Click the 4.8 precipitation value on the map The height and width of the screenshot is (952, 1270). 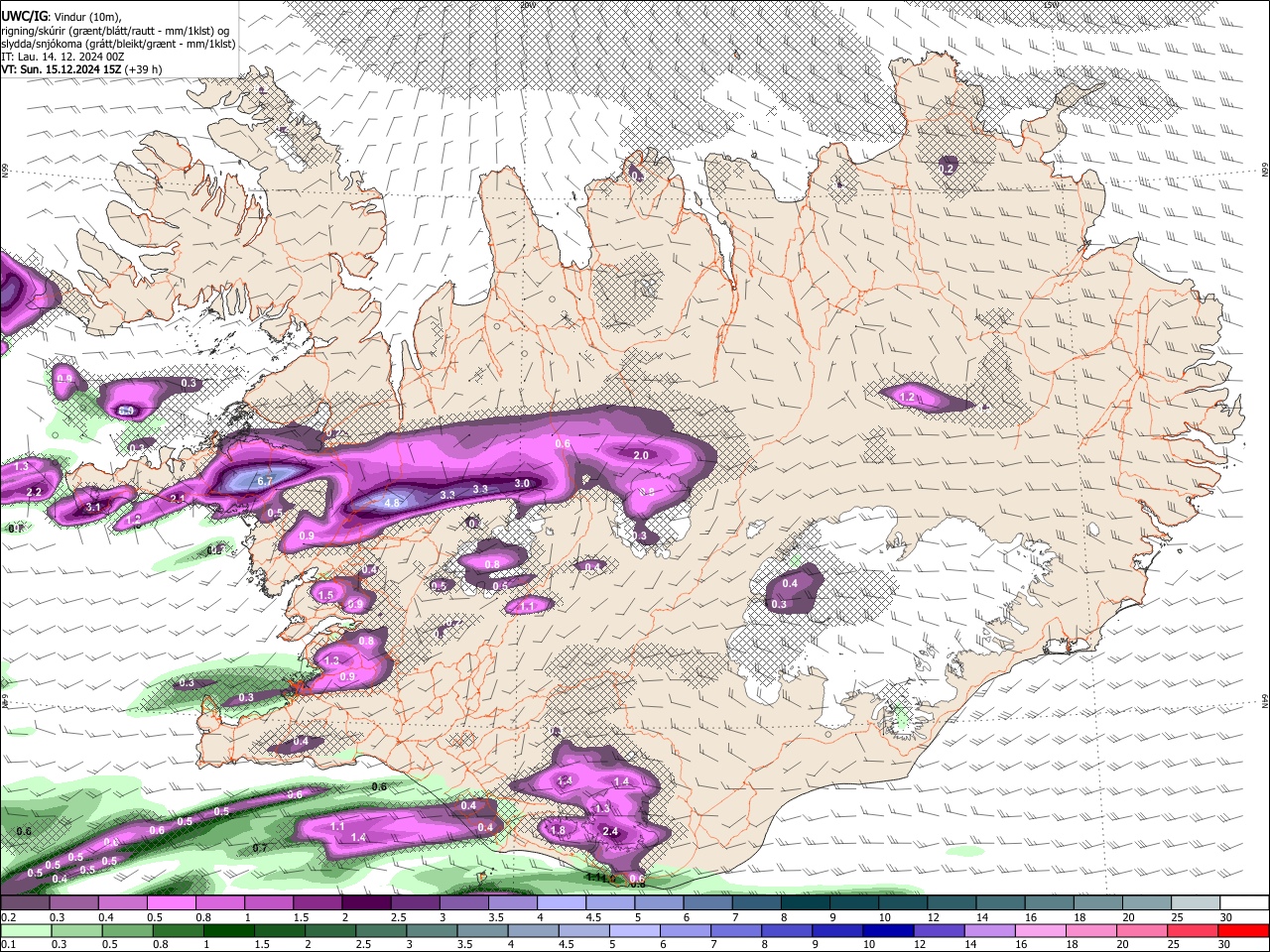[x=392, y=503]
